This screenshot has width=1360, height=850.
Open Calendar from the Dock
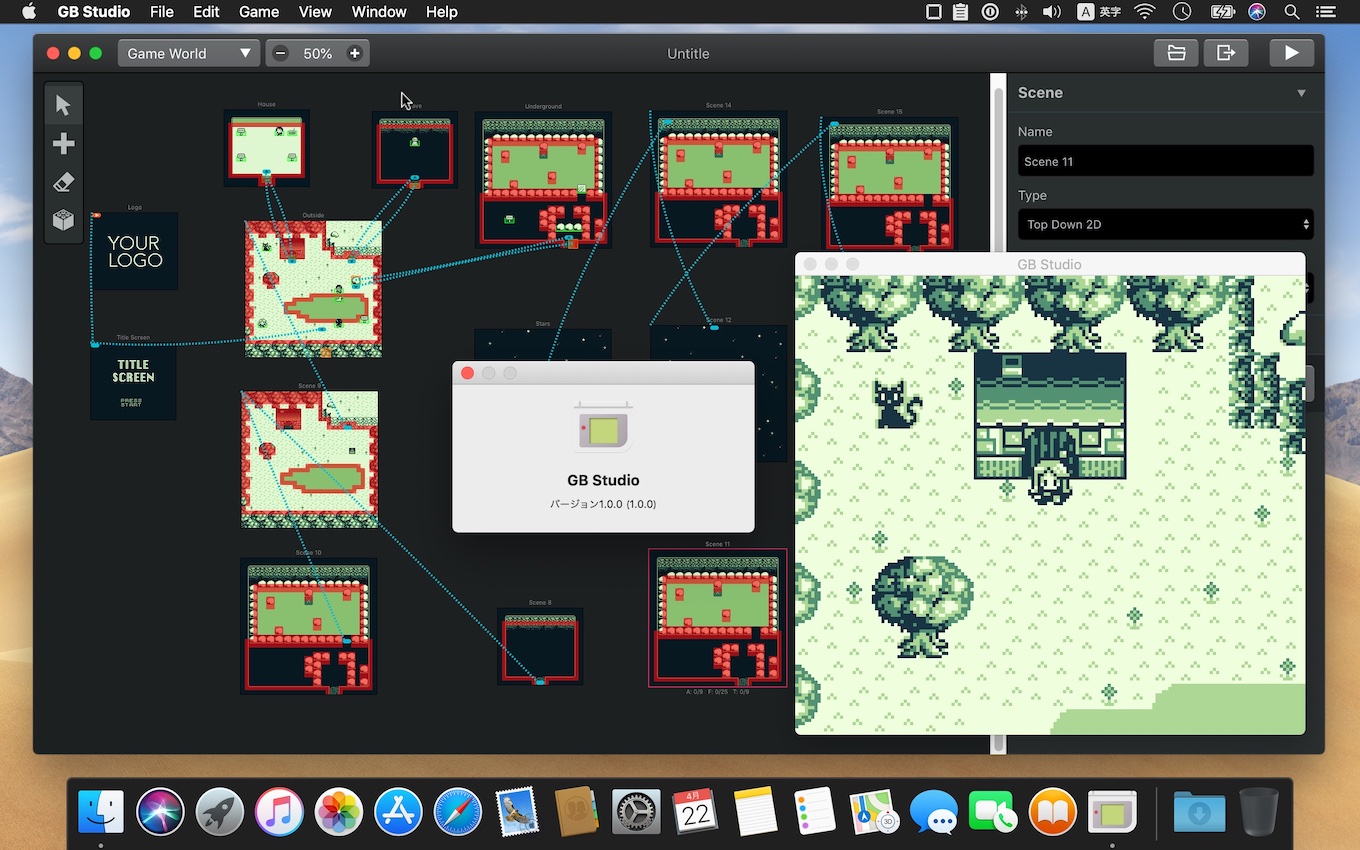coord(696,811)
